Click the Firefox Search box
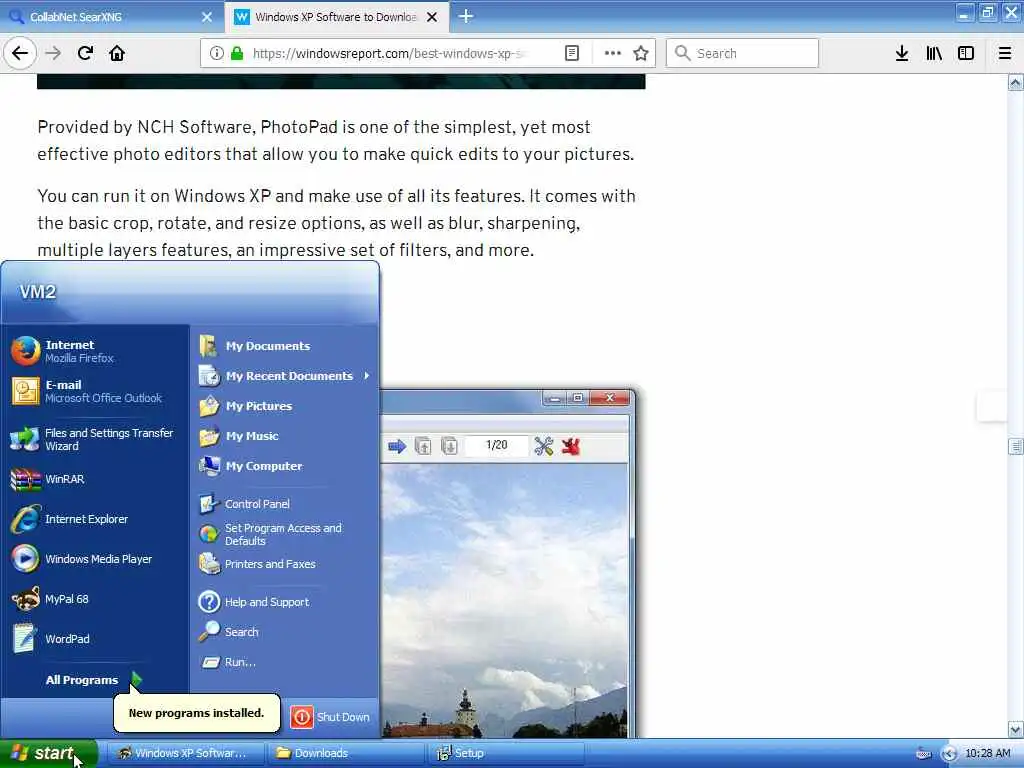The image size is (1024, 768). 742,53
